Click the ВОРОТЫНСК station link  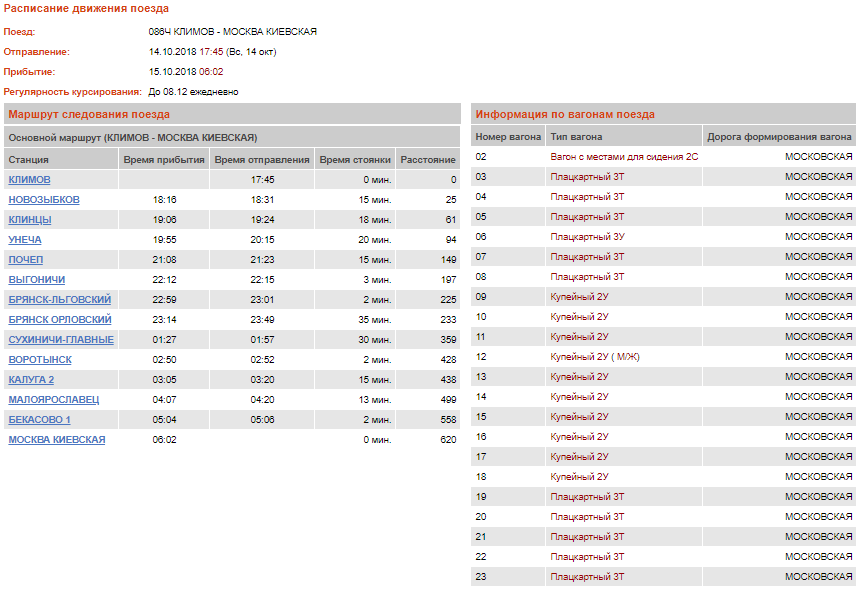(40, 360)
